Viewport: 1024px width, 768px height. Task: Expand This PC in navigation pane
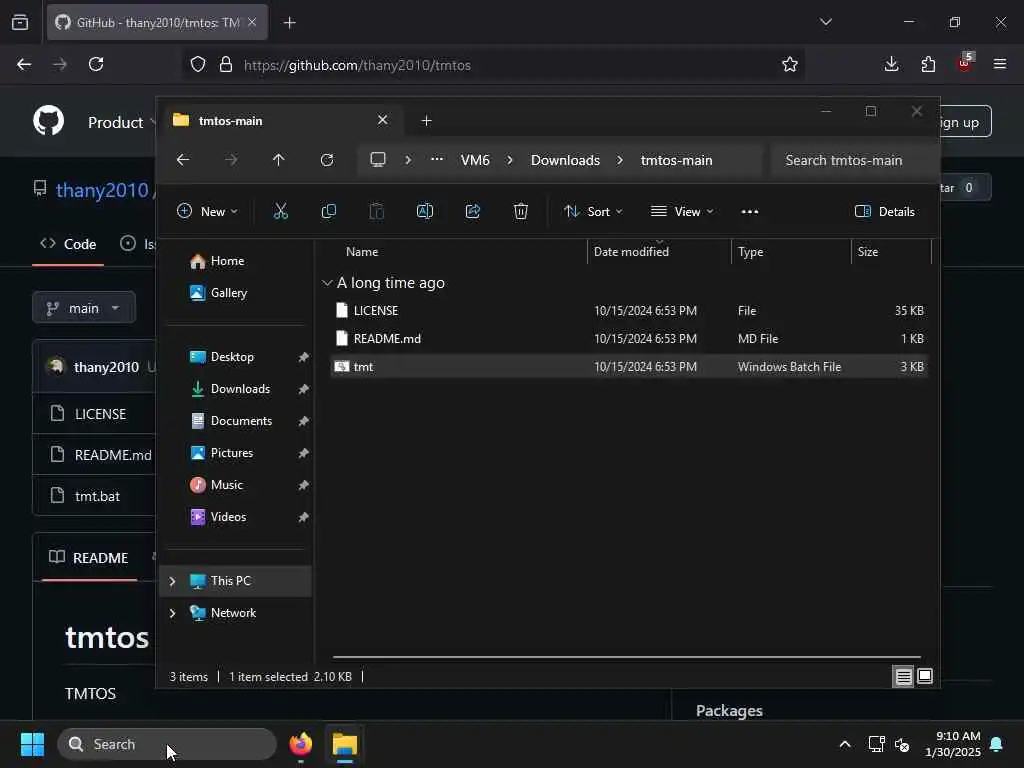pyautogui.click(x=172, y=581)
